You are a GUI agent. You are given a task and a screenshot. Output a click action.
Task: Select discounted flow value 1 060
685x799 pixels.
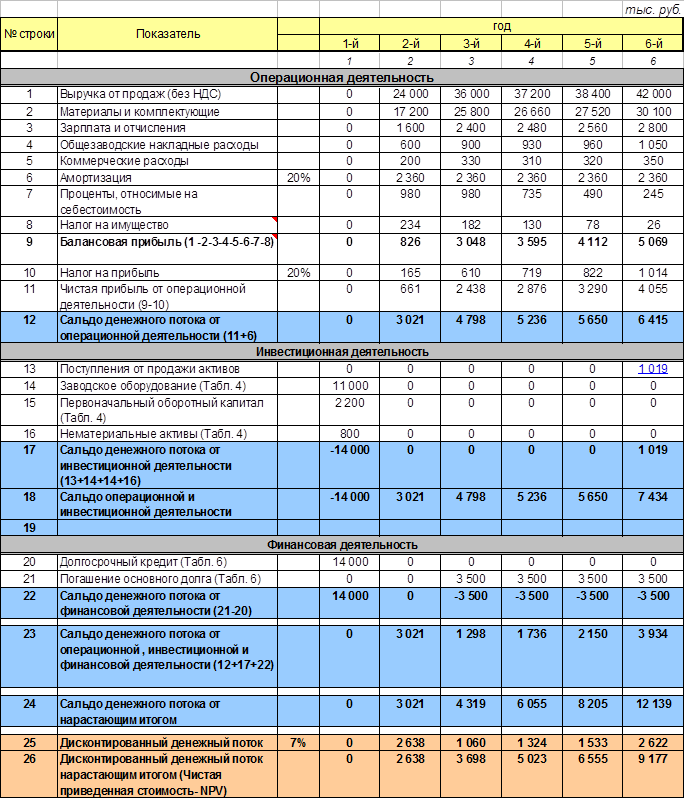tap(471, 743)
